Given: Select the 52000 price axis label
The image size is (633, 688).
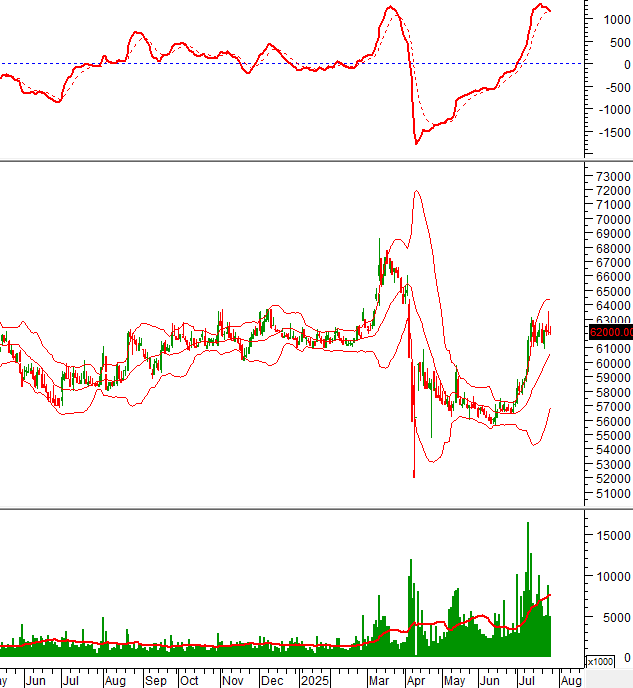Looking at the screenshot, I should [x=613, y=478].
